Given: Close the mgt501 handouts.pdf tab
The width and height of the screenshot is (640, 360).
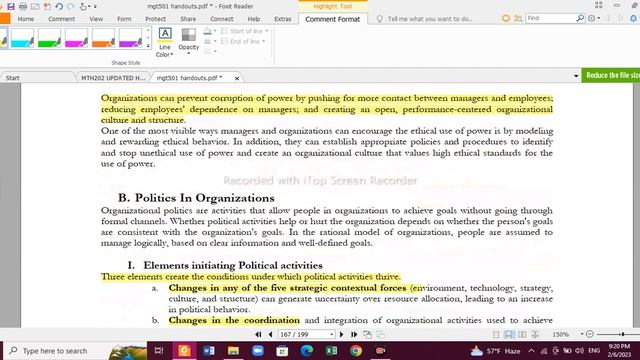Looking at the screenshot, I should click(x=237, y=78).
